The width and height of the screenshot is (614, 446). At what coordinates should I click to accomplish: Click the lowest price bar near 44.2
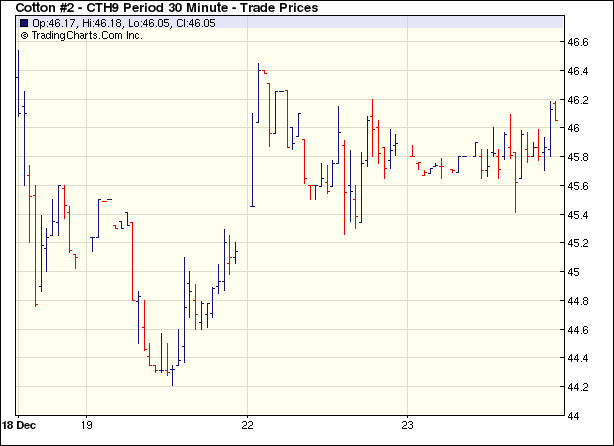click(x=172, y=377)
